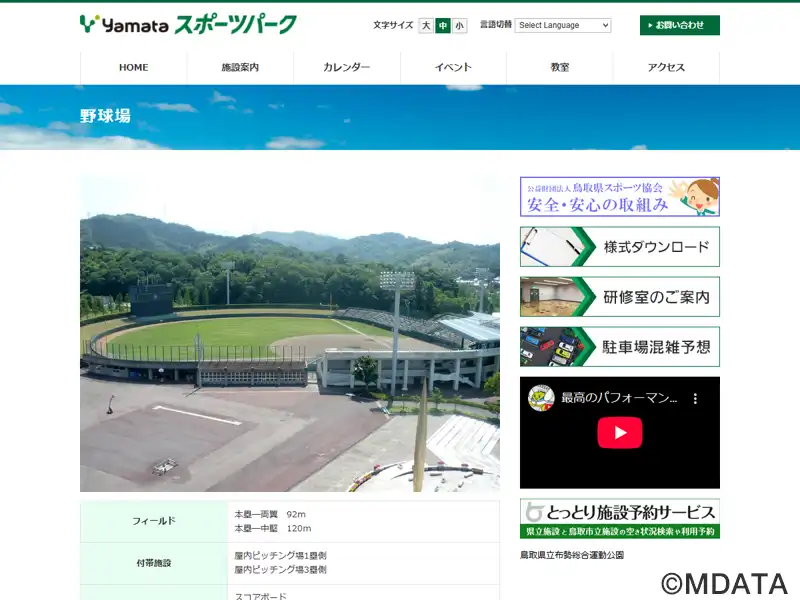Set text size to 大 (large)
800x600 pixels.
tap(426, 26)
